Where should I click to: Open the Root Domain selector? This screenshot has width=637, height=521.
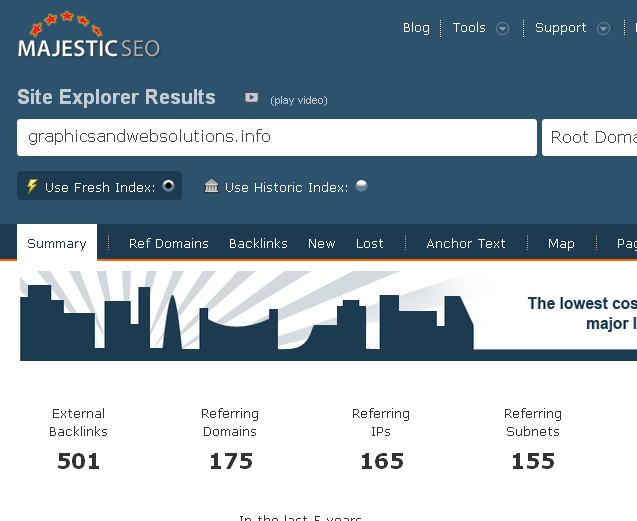(x=592, y=137)
